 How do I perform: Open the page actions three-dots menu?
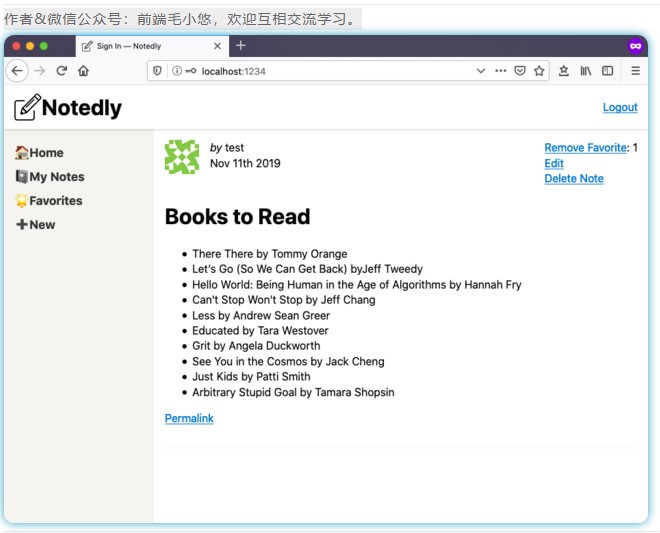coord(500,71)
